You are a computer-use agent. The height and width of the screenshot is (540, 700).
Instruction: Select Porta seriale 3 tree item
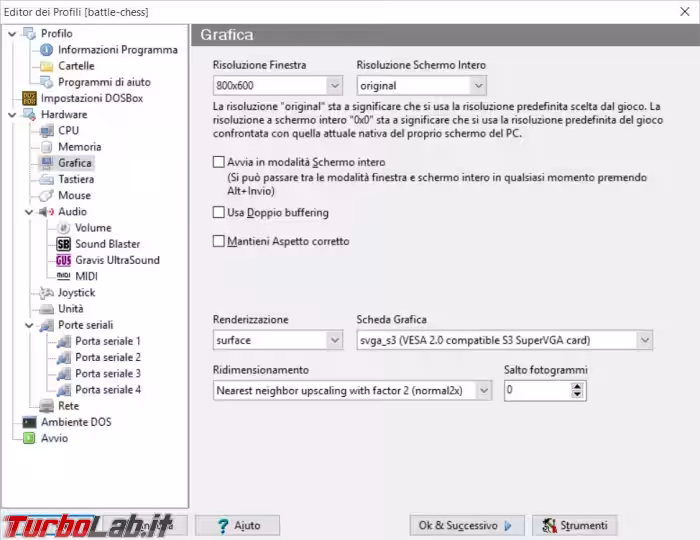[108, 374]
